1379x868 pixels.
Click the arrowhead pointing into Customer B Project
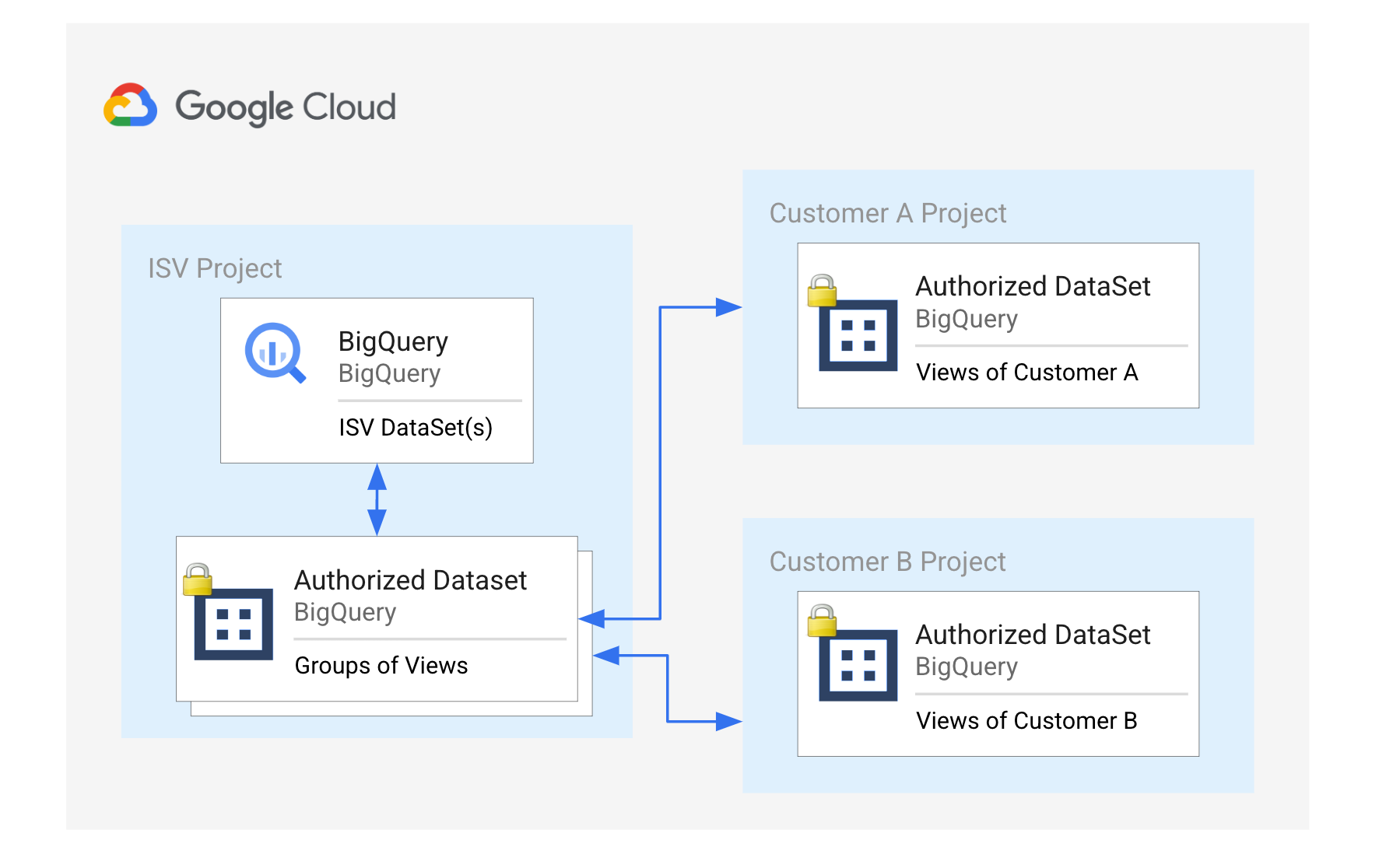coord(728,722)
